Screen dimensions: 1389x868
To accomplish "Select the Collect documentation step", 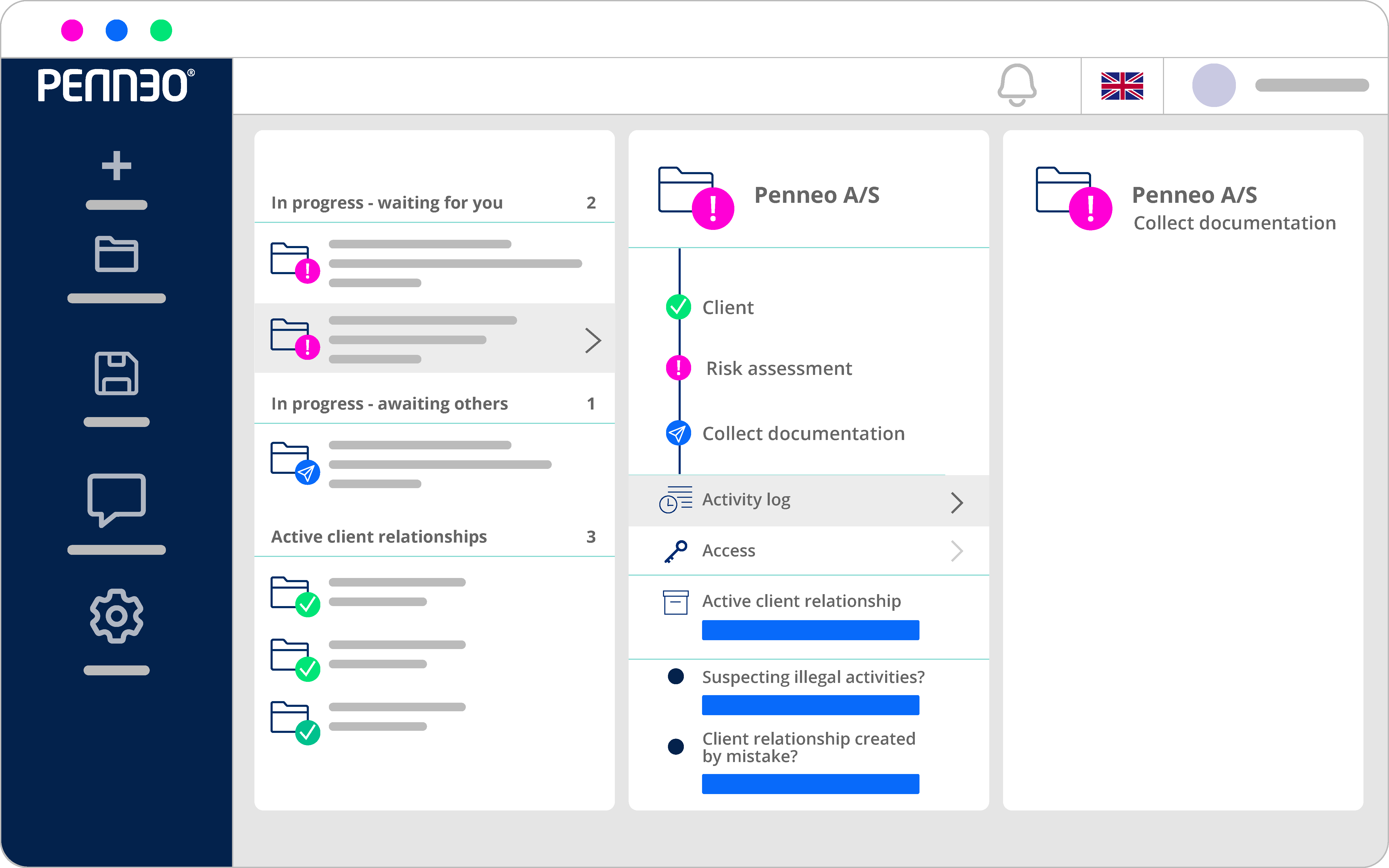I will pos(803,434).
